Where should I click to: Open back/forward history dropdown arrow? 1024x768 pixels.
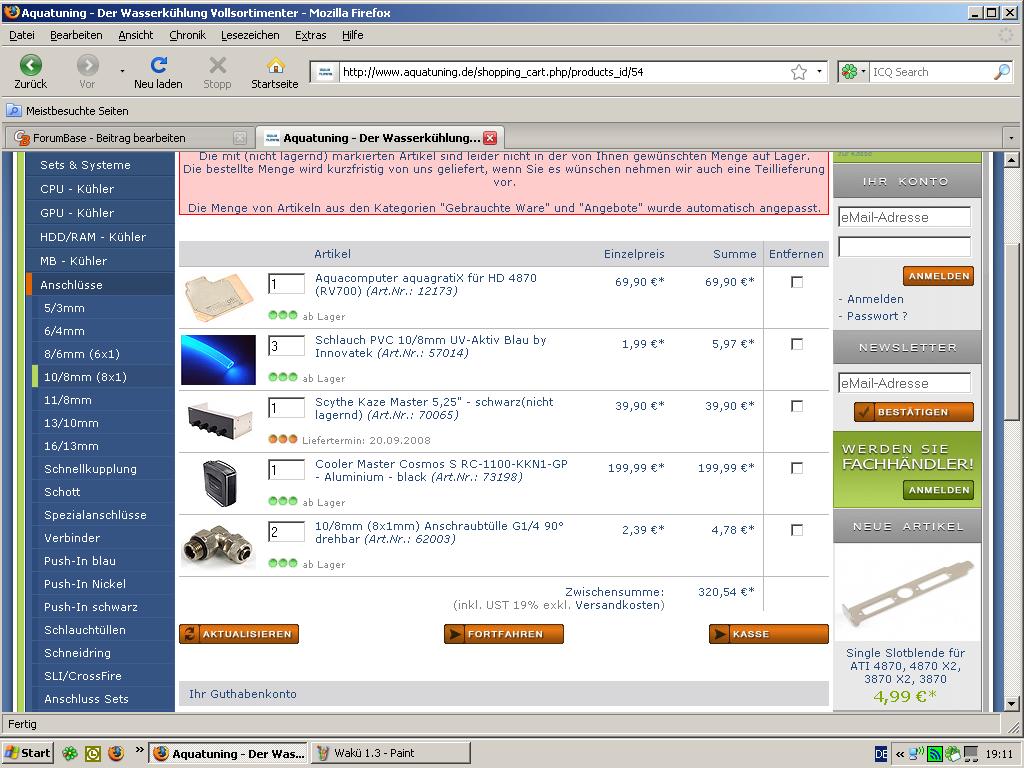(x=122, y=71)
